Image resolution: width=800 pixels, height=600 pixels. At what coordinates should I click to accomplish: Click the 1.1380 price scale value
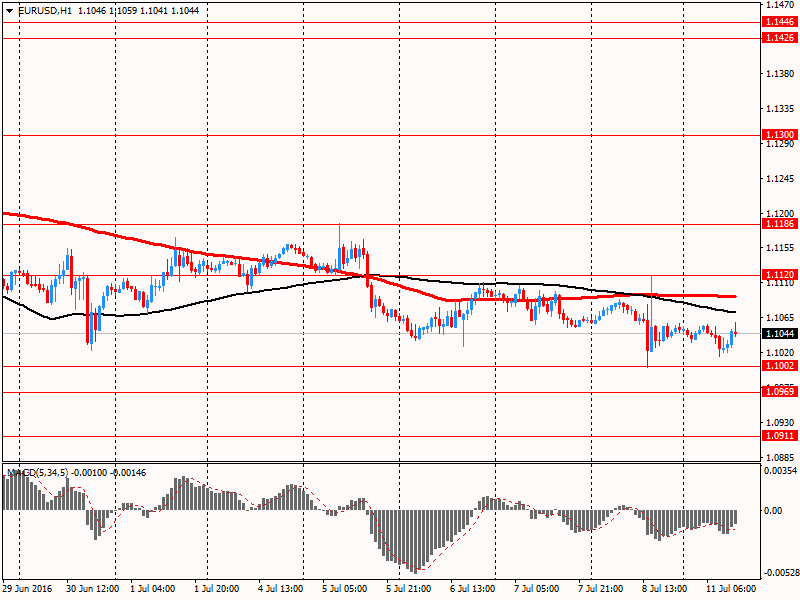pos(781,73)
